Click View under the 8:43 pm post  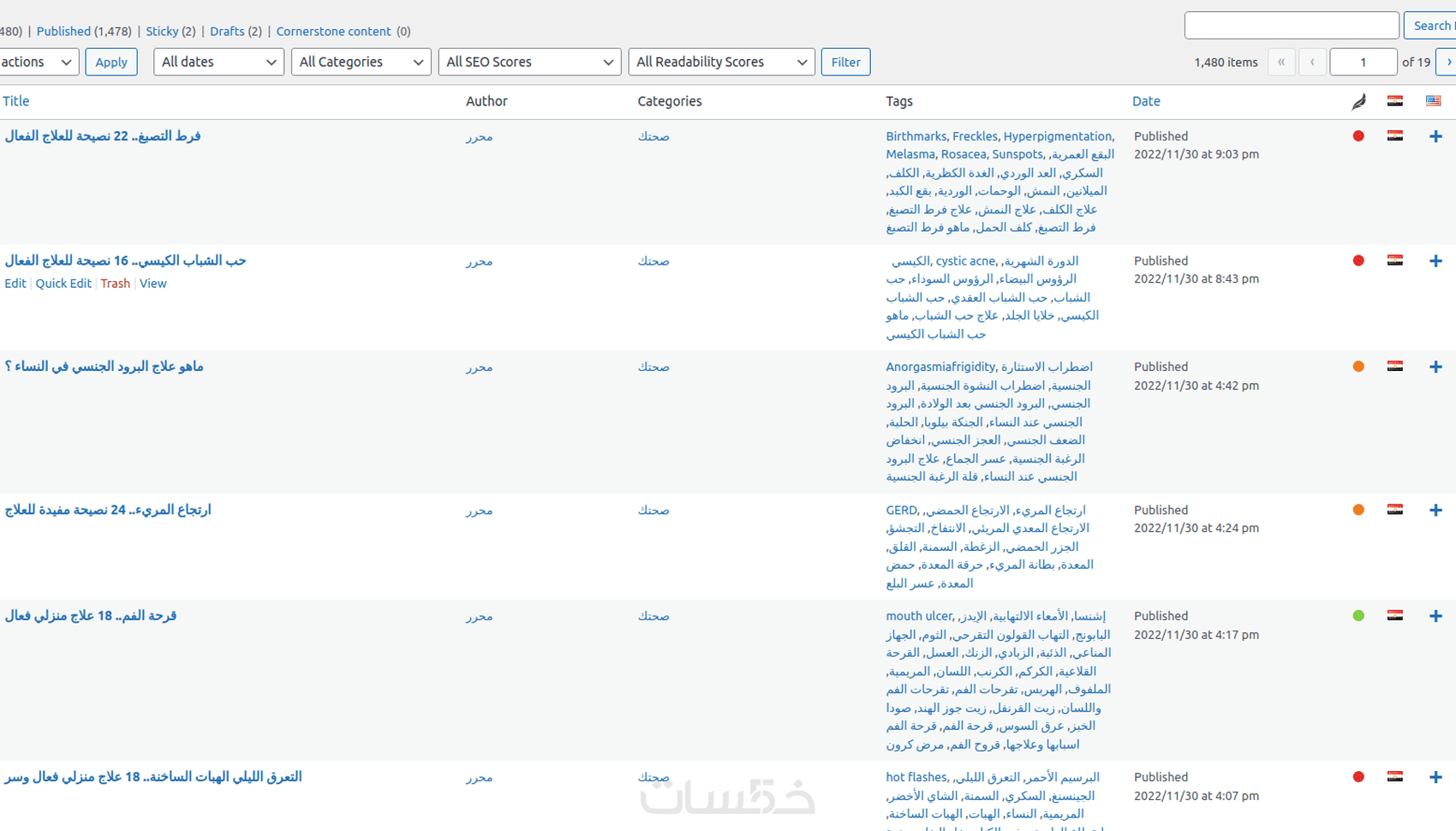click(153, 284)
